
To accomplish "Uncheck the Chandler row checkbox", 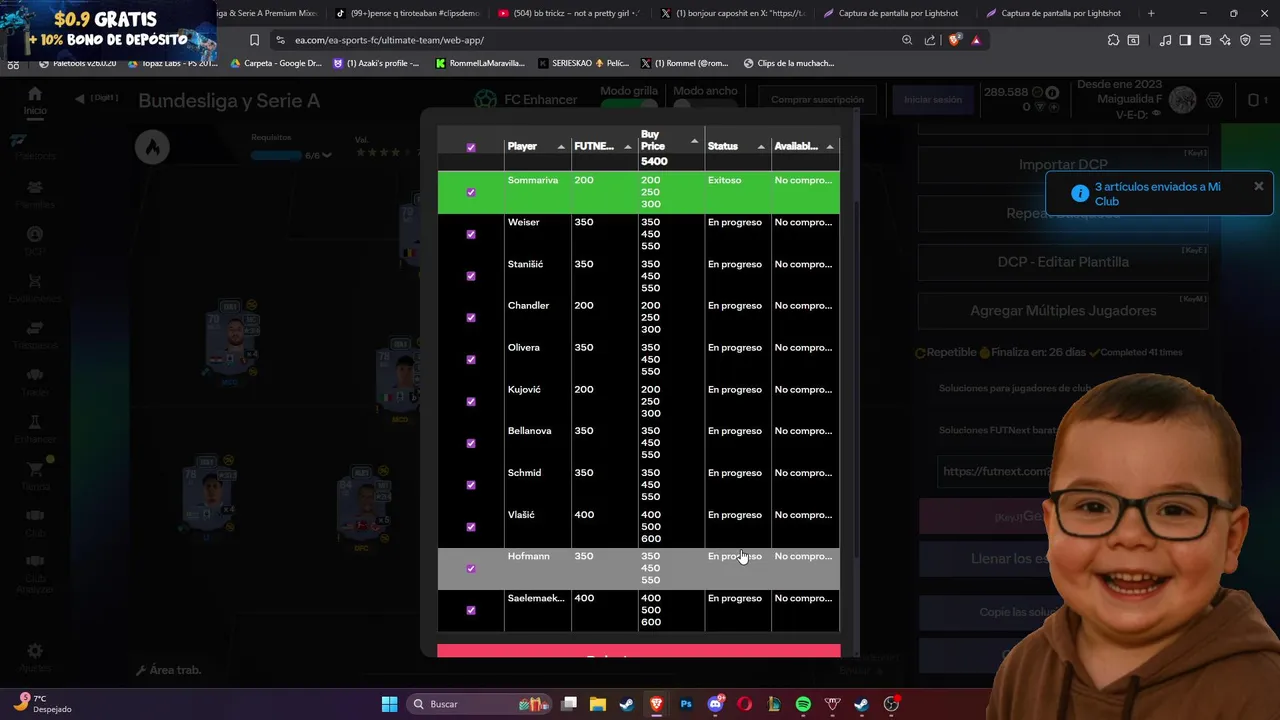I will (x=471, y=318).
